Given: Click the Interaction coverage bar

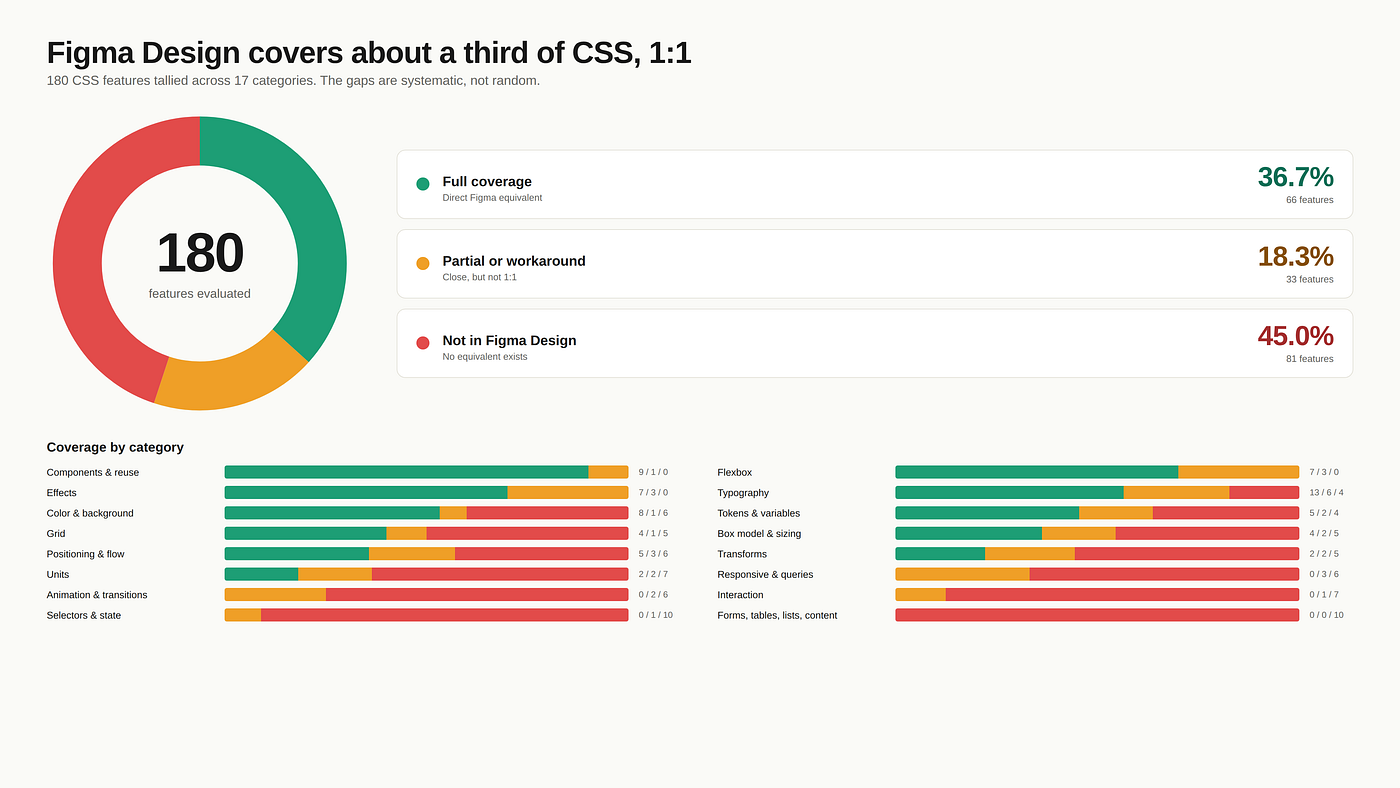Looking at the screenshot, I should (x=1097, y=595).
